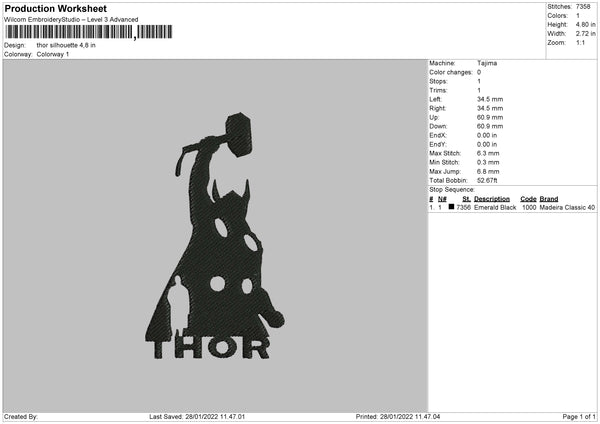Click the Right row label

437,108
